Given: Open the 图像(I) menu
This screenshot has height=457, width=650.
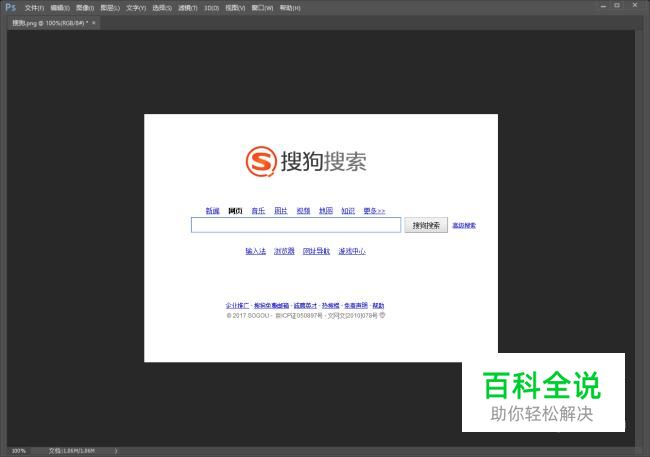Looking at the screenshot, I should coord(85,8).
